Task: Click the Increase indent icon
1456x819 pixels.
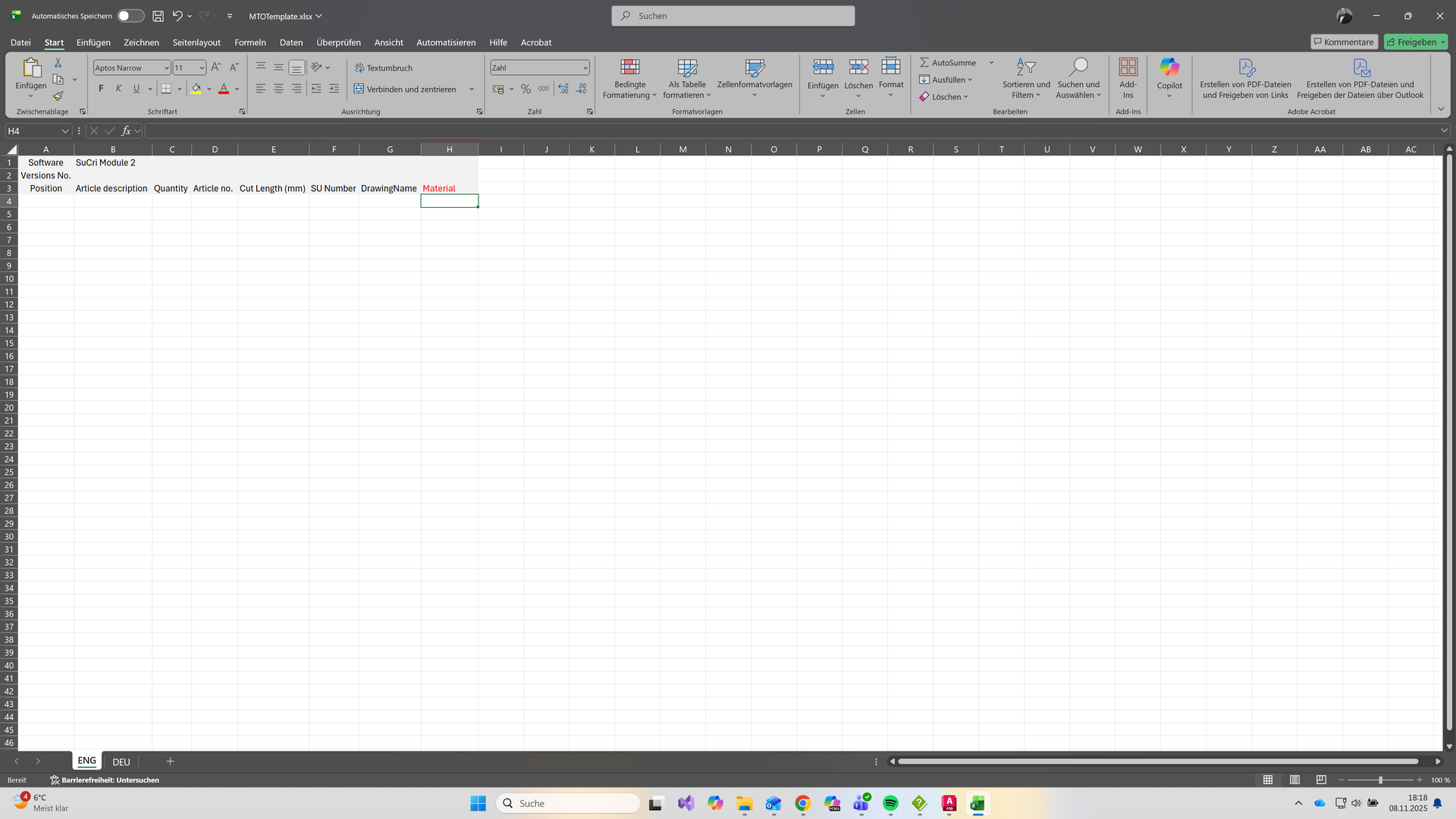Action: [334, 89]
